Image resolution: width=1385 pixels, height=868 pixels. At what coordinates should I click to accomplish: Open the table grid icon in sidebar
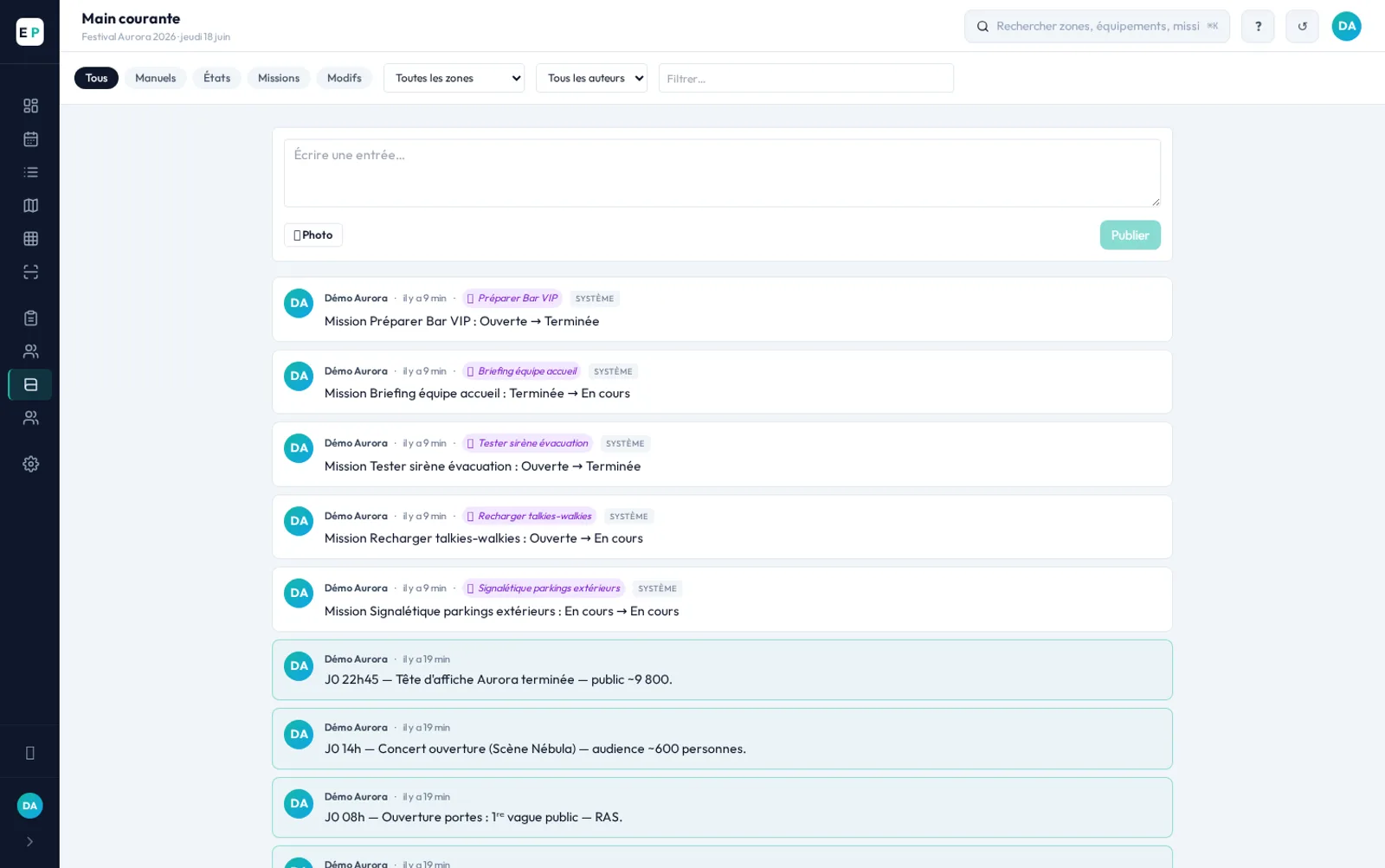pos(30,239)
